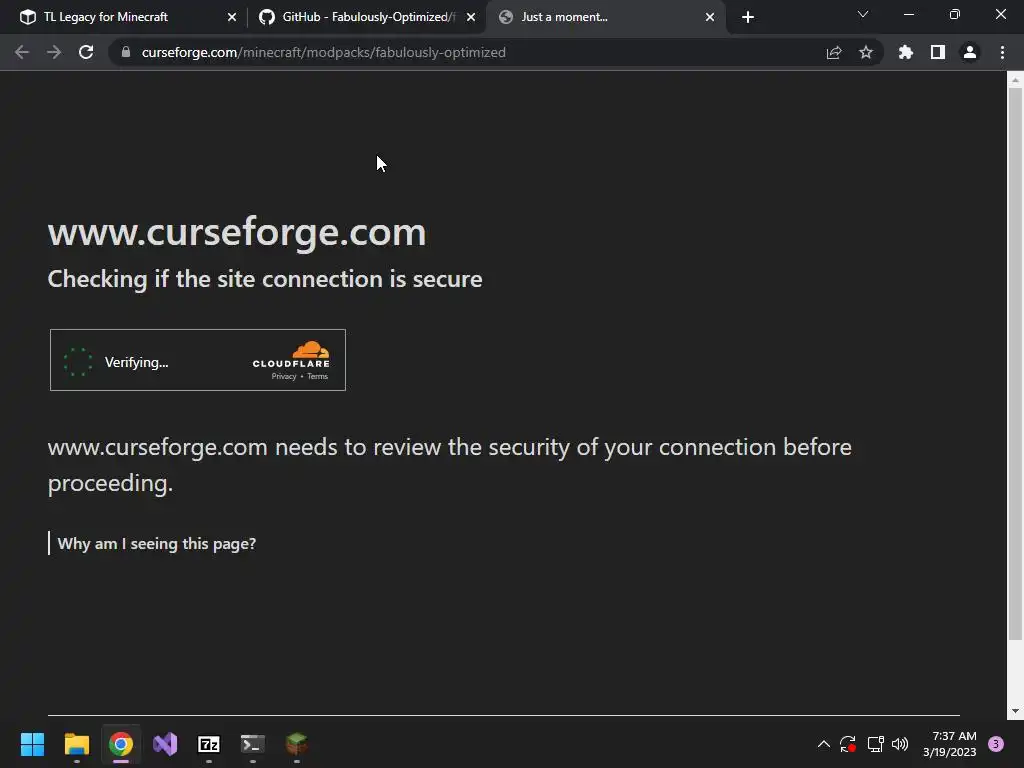View site security lock info

tap(126, 52)
